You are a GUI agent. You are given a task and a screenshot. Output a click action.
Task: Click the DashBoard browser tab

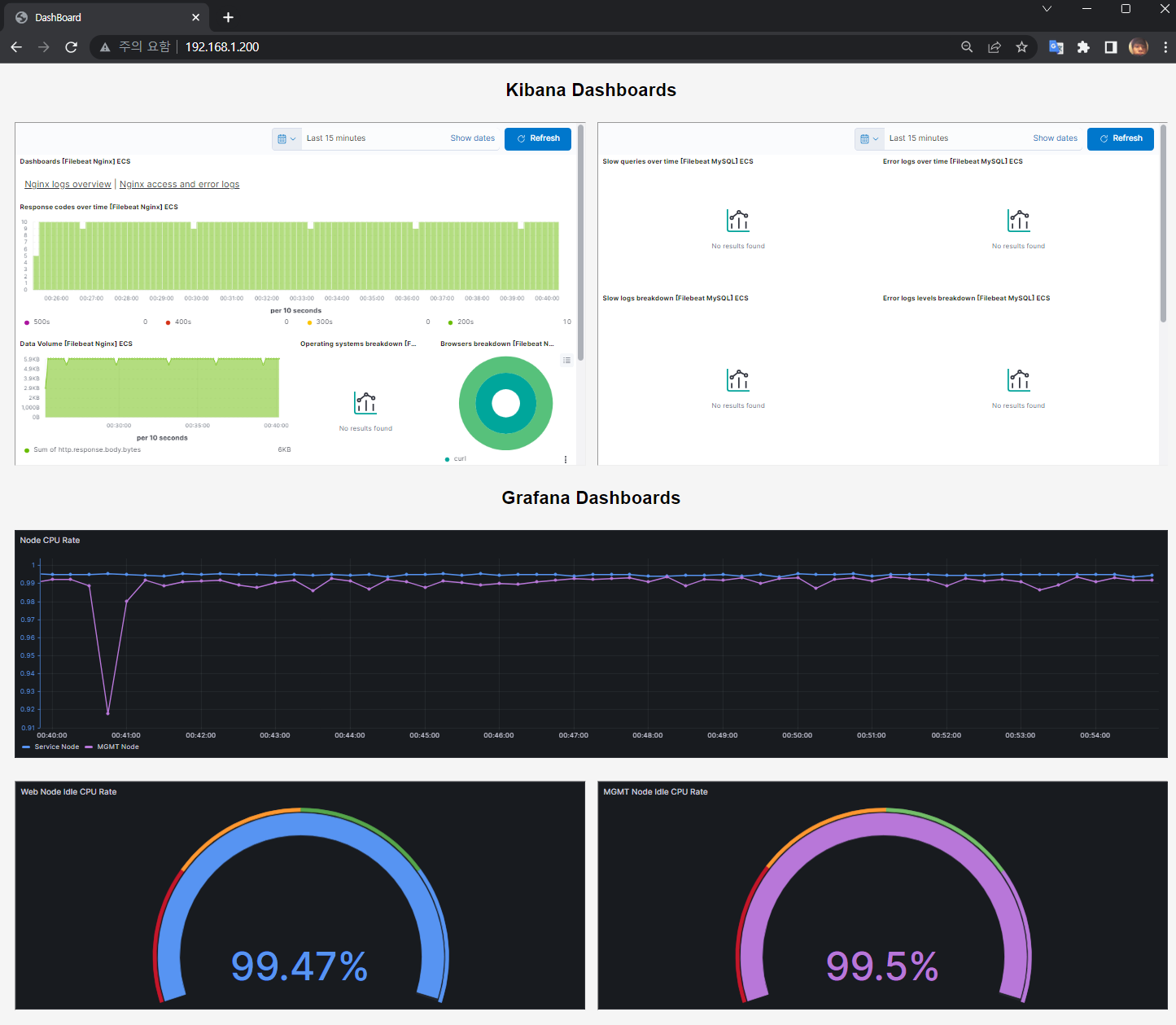click(x=105, y=17)
